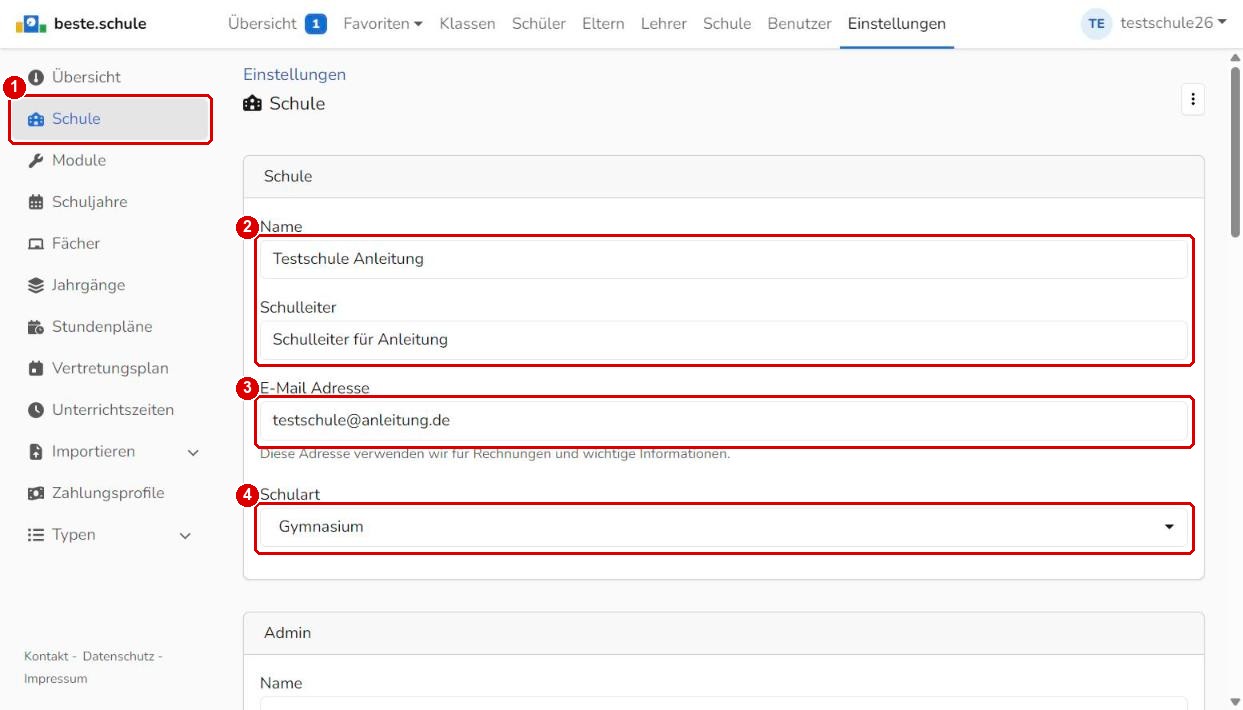Expand the Importieren submenu chevron

click(194, 453)
